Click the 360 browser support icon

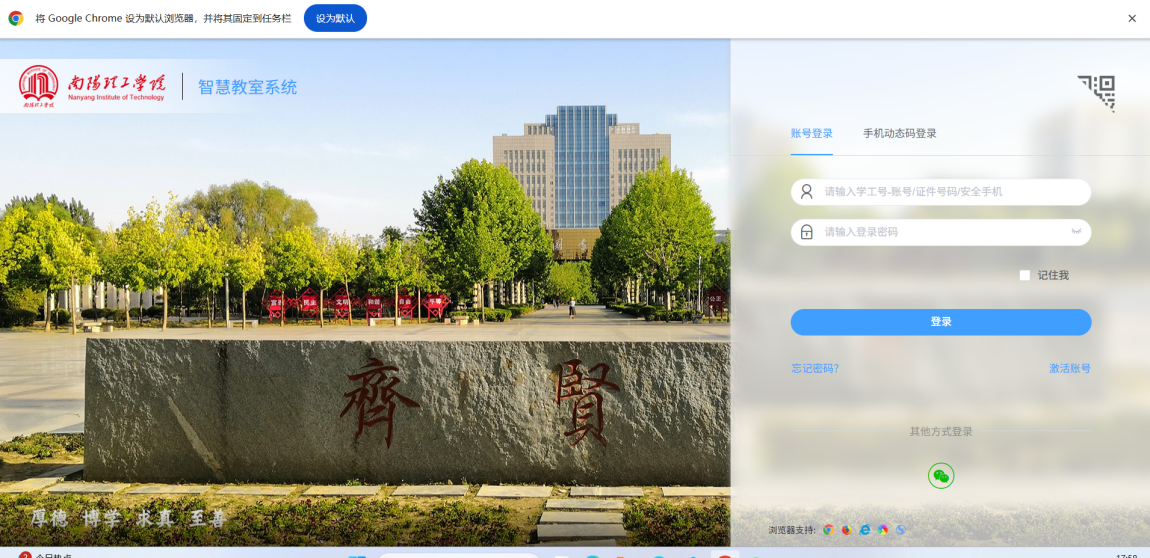[x=882, y=530]
